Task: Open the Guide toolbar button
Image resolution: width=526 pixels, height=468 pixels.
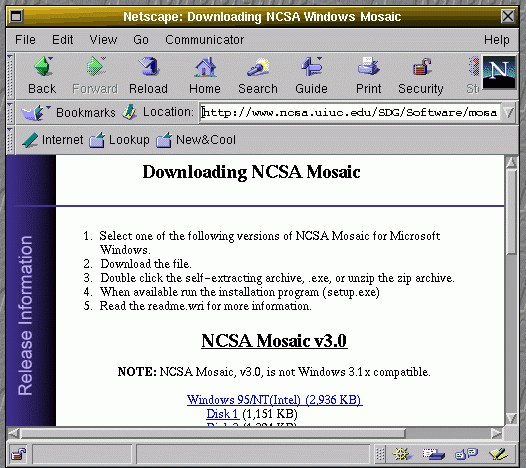Action: (x=311, y=75)
